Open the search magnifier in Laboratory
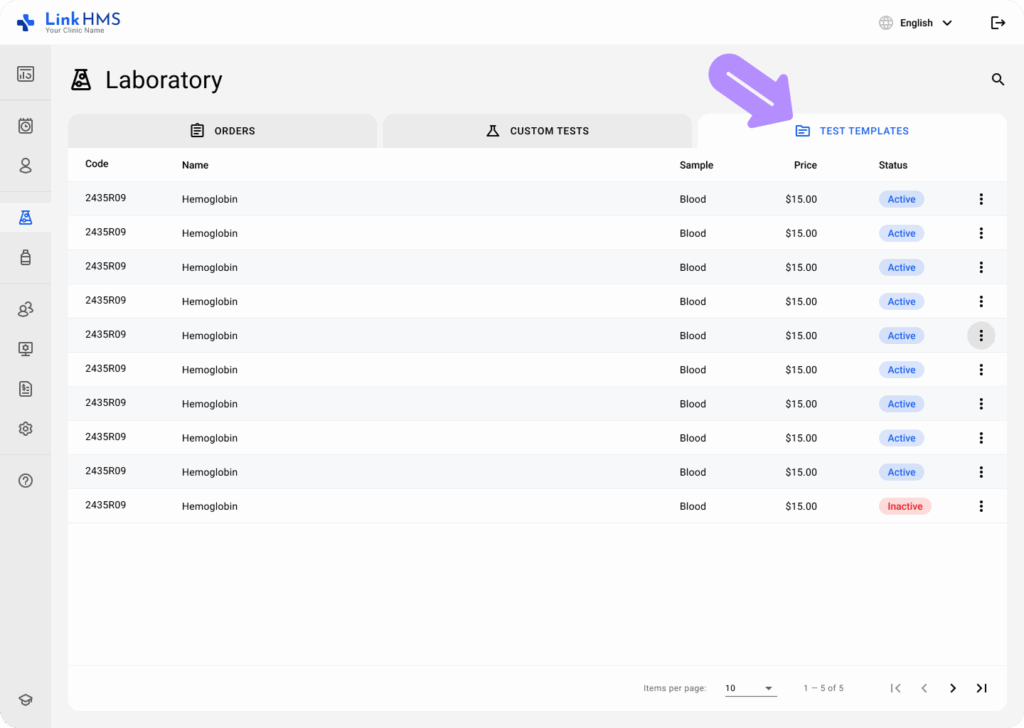The image size is (1024, 728). pyautogui.click(x=998, y=80)
